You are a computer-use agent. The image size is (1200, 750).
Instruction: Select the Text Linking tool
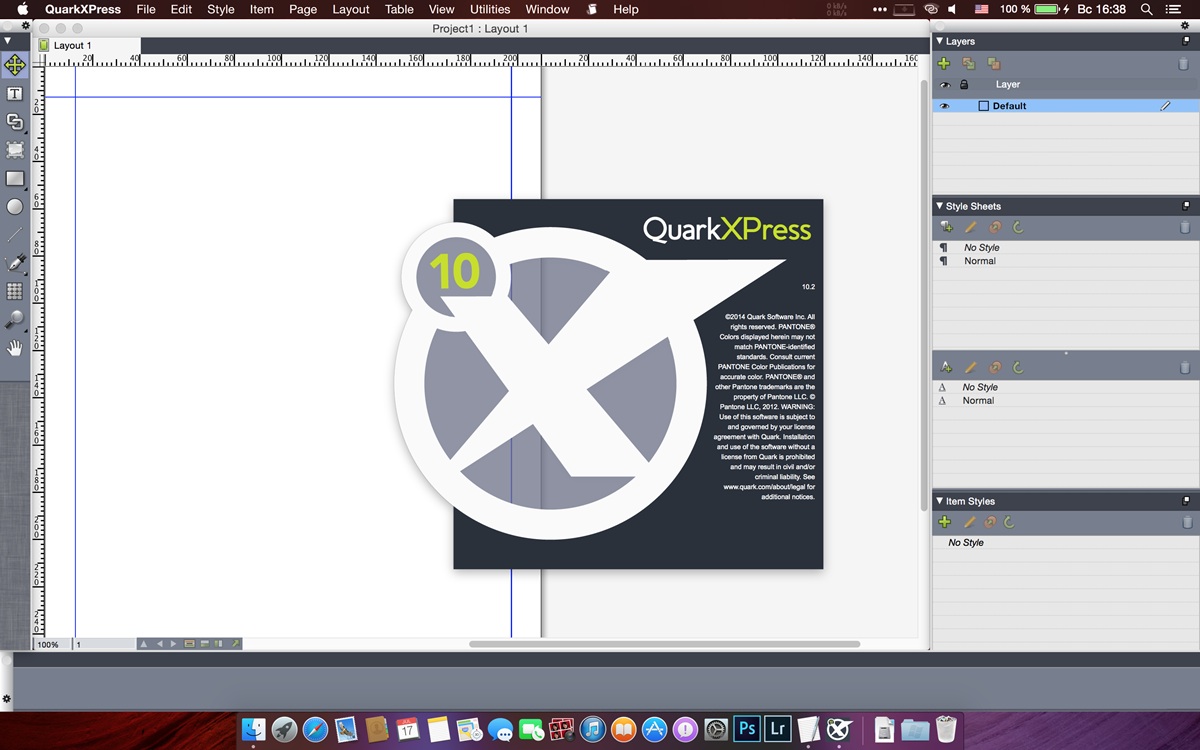(x=15, y=121)
